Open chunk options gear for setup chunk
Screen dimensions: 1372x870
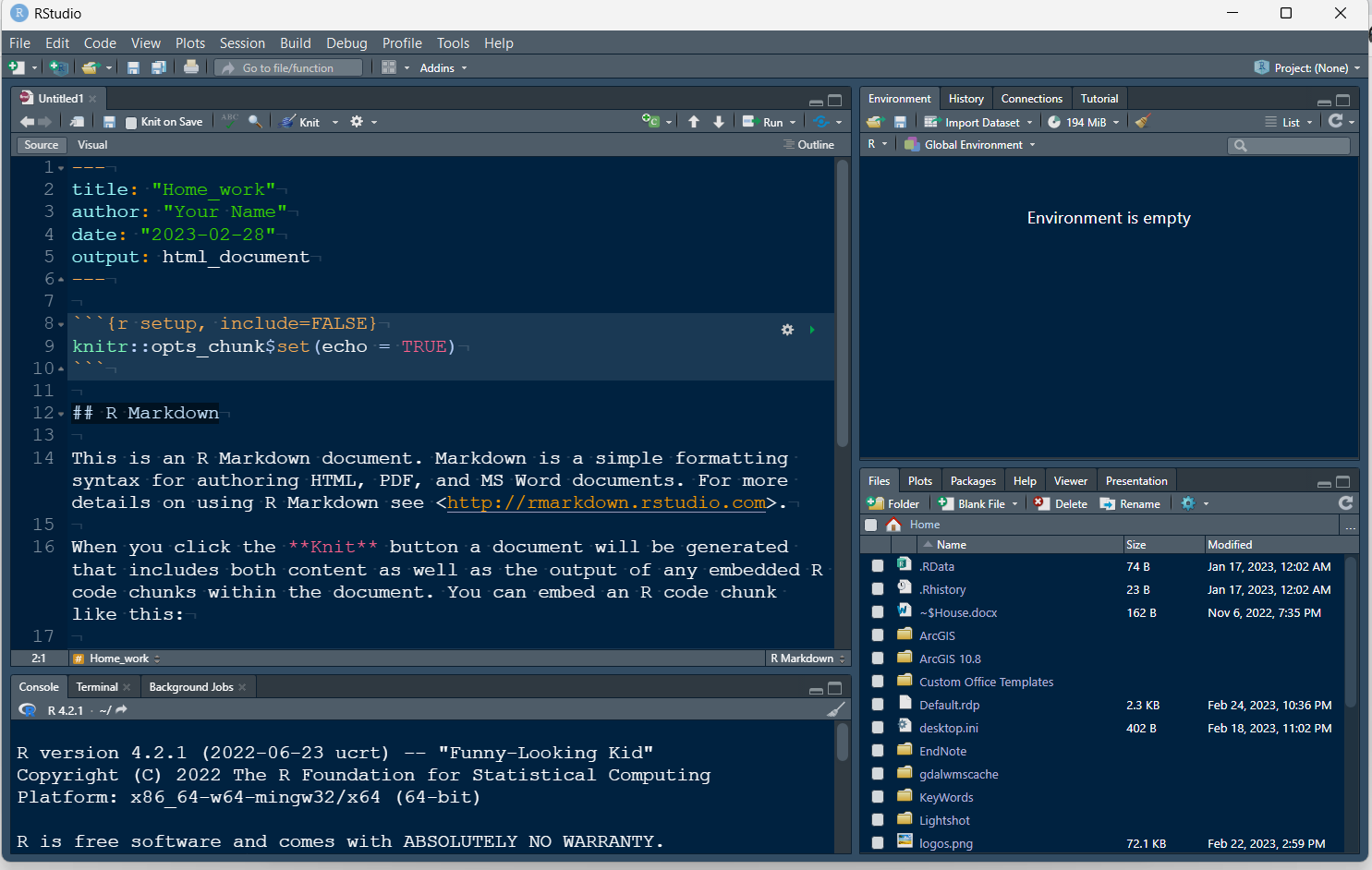click(x=787, y=330)
